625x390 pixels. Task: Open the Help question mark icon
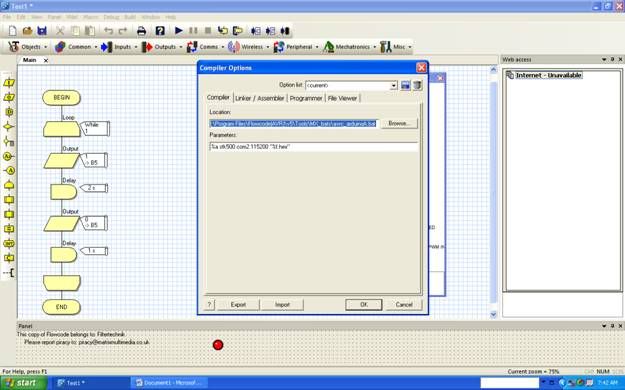[160, 31]
